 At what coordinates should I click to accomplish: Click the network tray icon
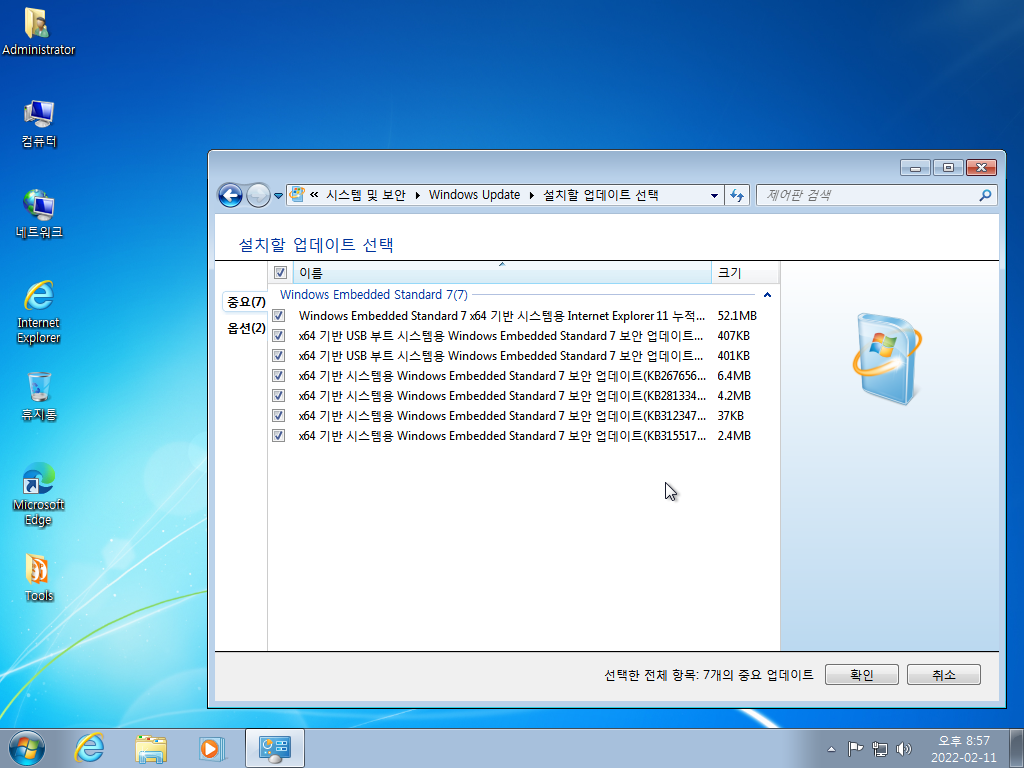point(880,748)
